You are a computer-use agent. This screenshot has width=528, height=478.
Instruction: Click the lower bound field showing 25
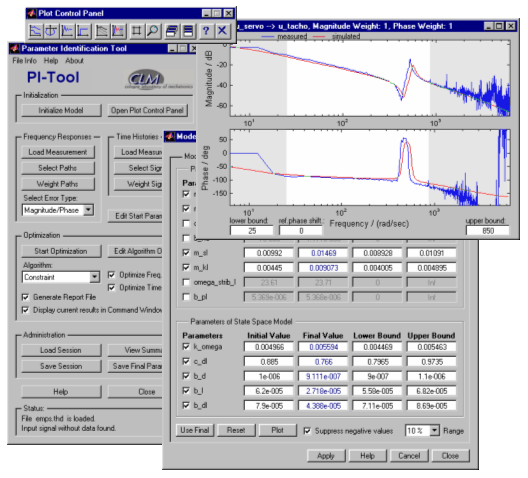click(x=252, y=231)
